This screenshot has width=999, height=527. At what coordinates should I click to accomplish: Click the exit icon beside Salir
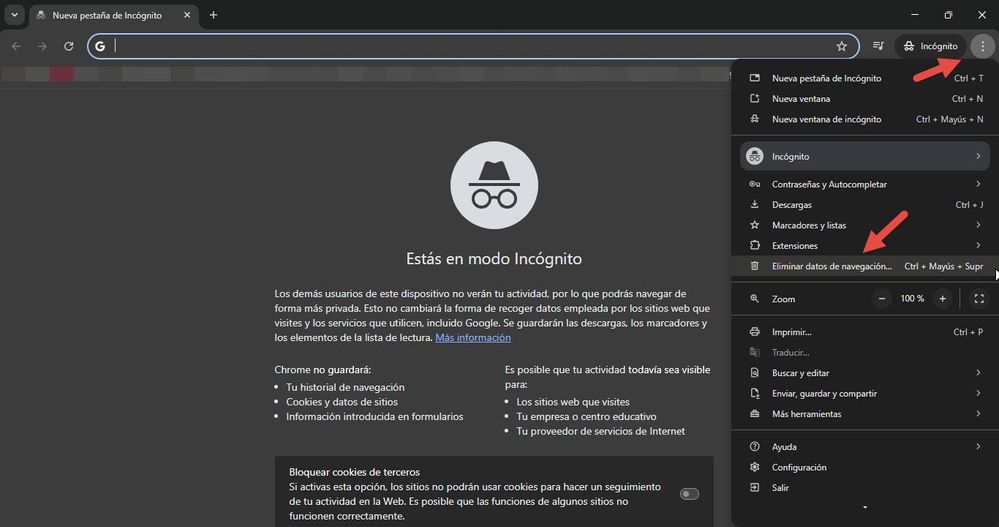(x=754, y=487)
